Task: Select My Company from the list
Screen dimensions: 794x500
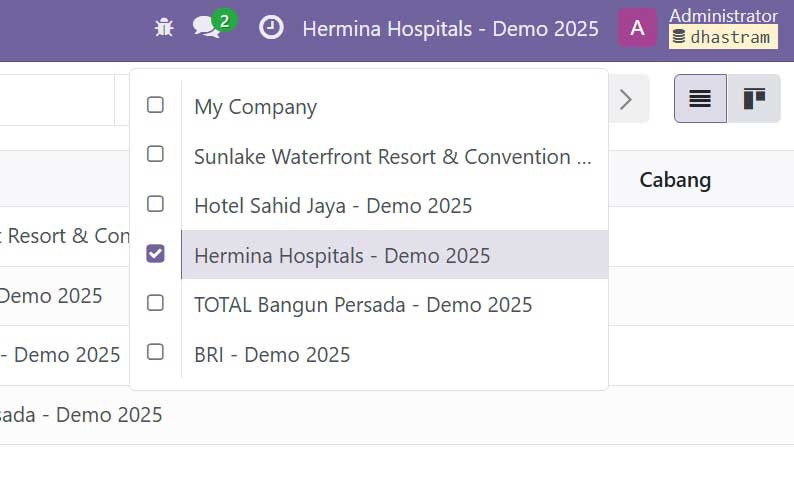Action: pyautogui.click(x=394, y=106)
